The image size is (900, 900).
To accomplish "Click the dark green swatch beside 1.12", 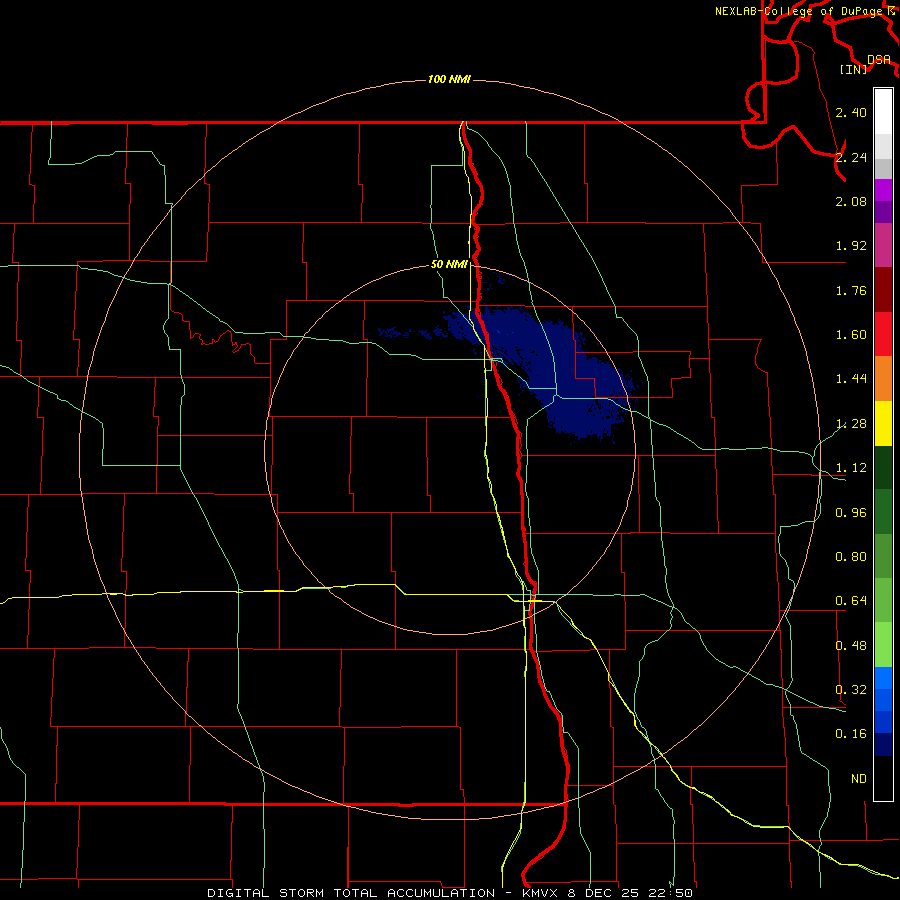I will [883, 467].
